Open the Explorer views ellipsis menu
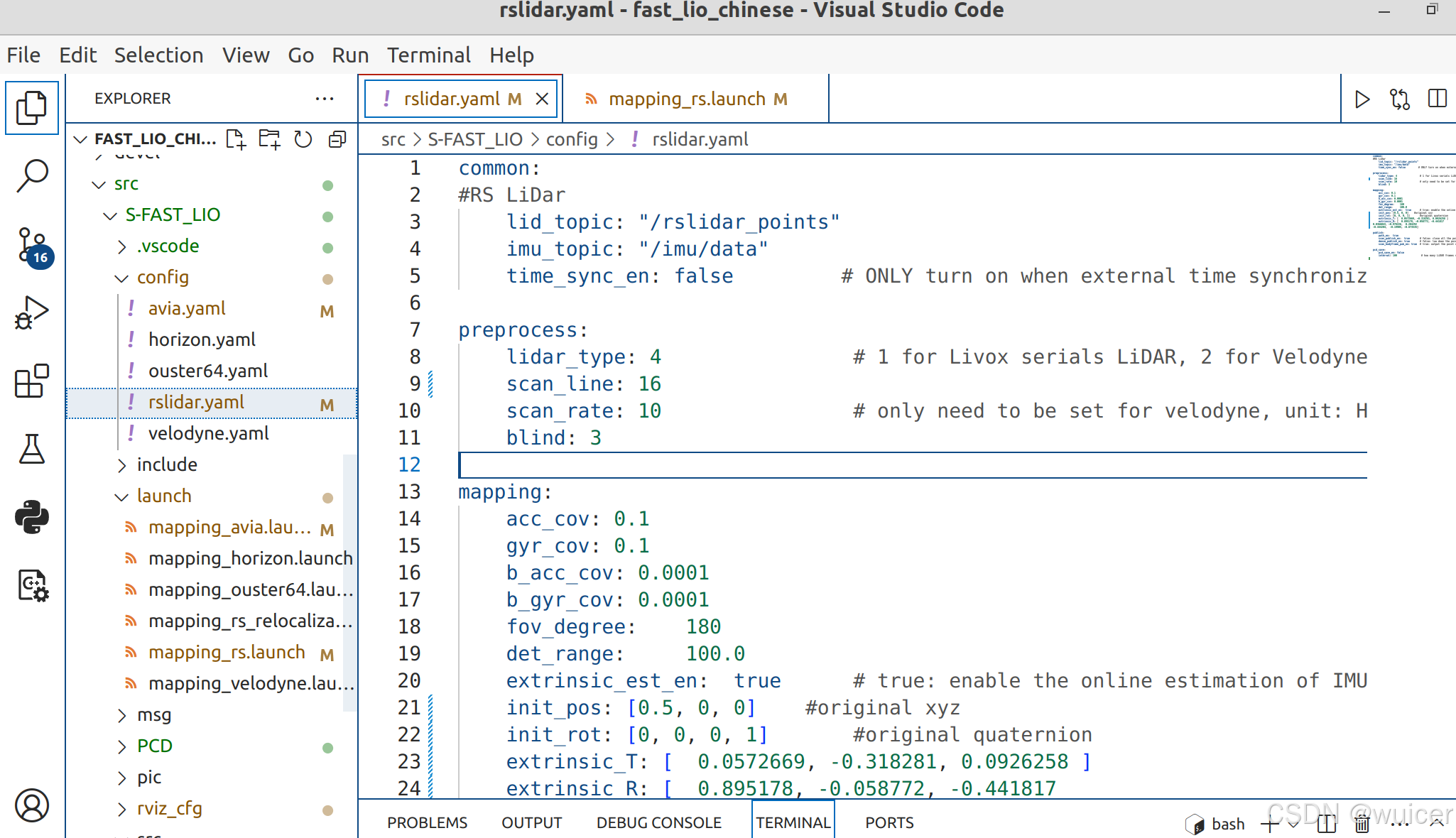This screenshot has width=1456, height=838. click(x=325, y=99)
